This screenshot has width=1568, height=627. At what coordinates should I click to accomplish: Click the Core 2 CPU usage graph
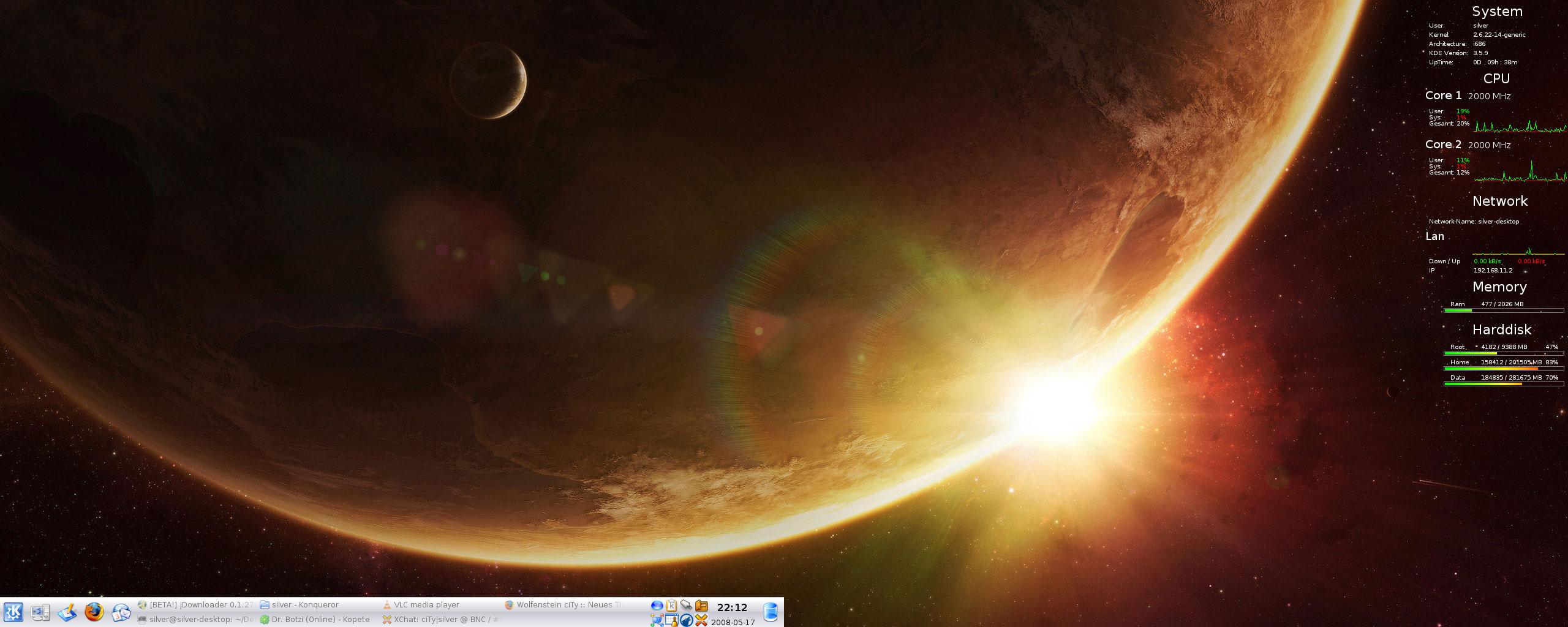1520,171
